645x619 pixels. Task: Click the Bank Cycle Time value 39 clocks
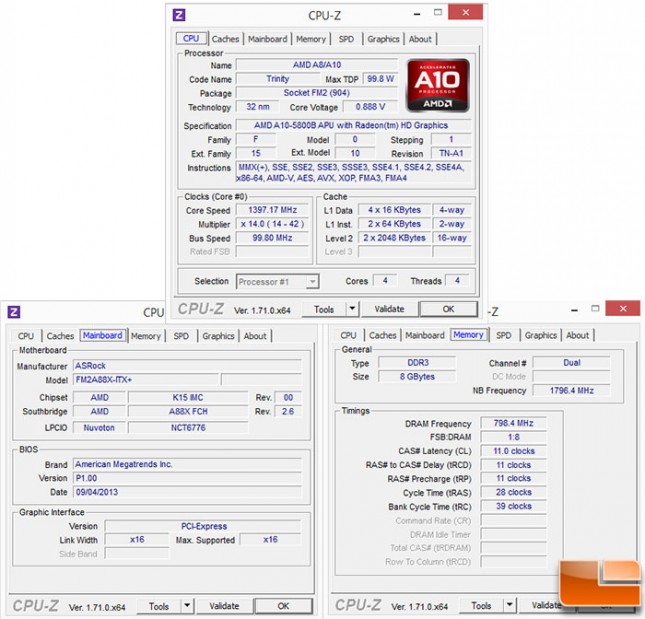[513, 506]
